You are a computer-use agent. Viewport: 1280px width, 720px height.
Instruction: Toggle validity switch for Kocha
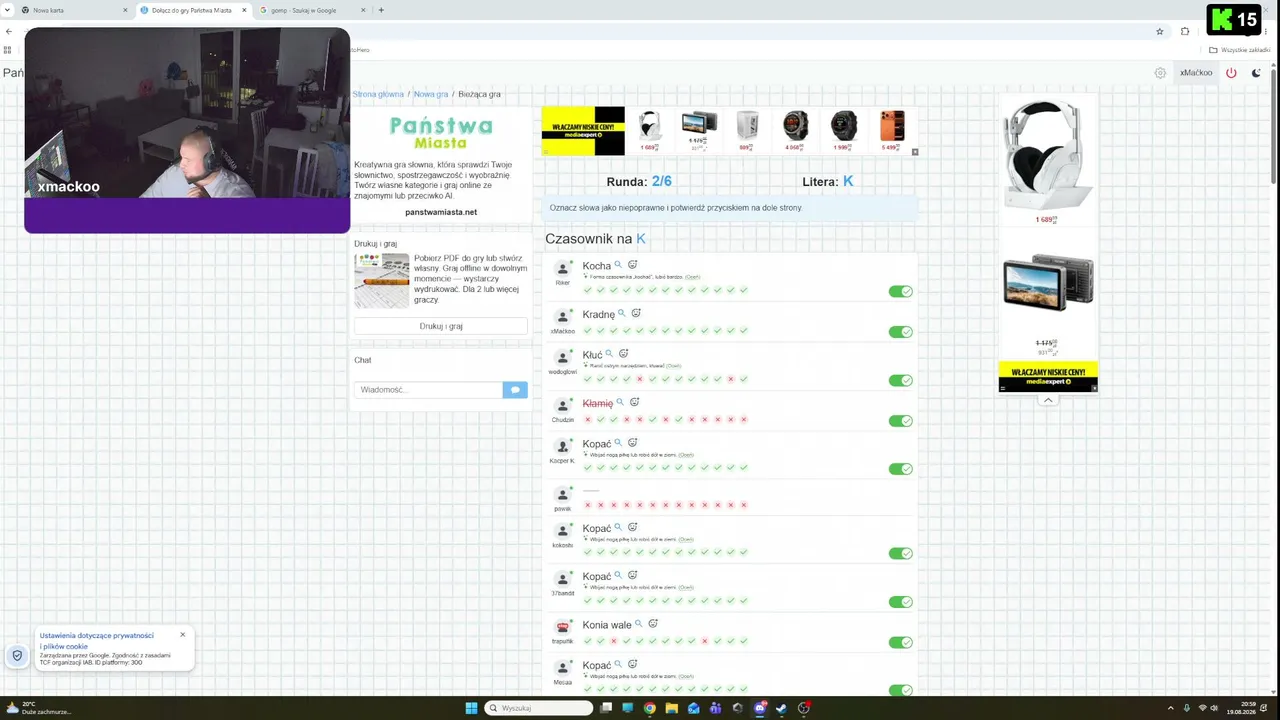tap(901, 292)
